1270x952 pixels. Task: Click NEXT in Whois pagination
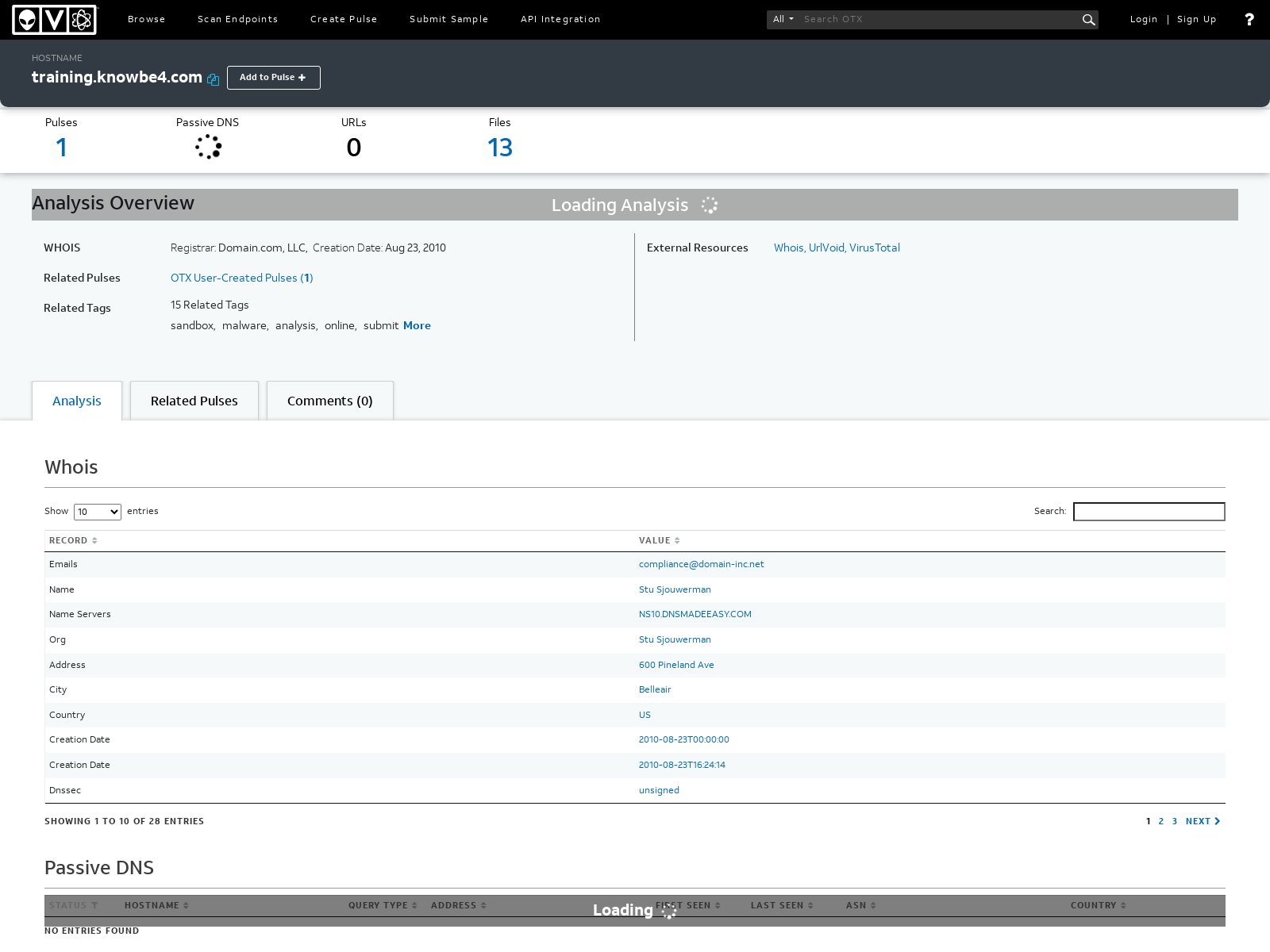tap(1203, 822)
